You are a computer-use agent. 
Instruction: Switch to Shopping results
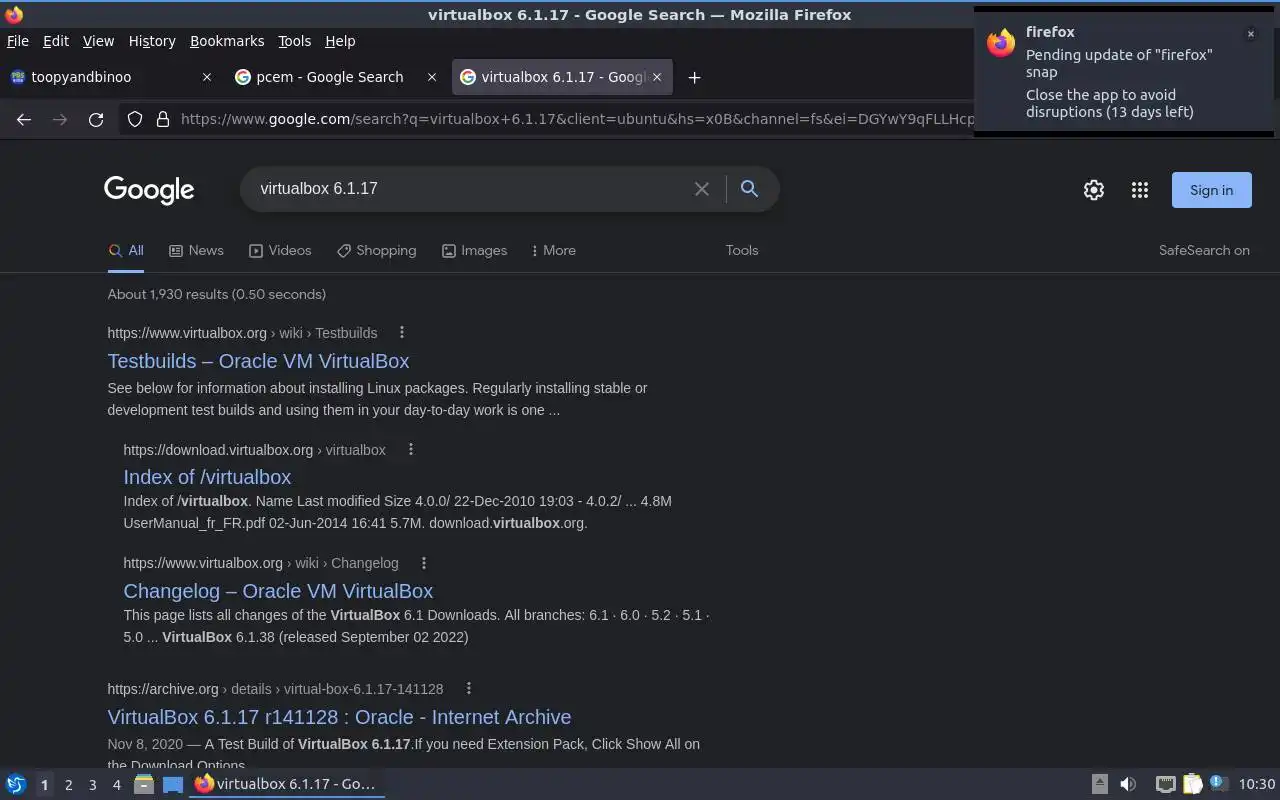(x=376, y=250)
